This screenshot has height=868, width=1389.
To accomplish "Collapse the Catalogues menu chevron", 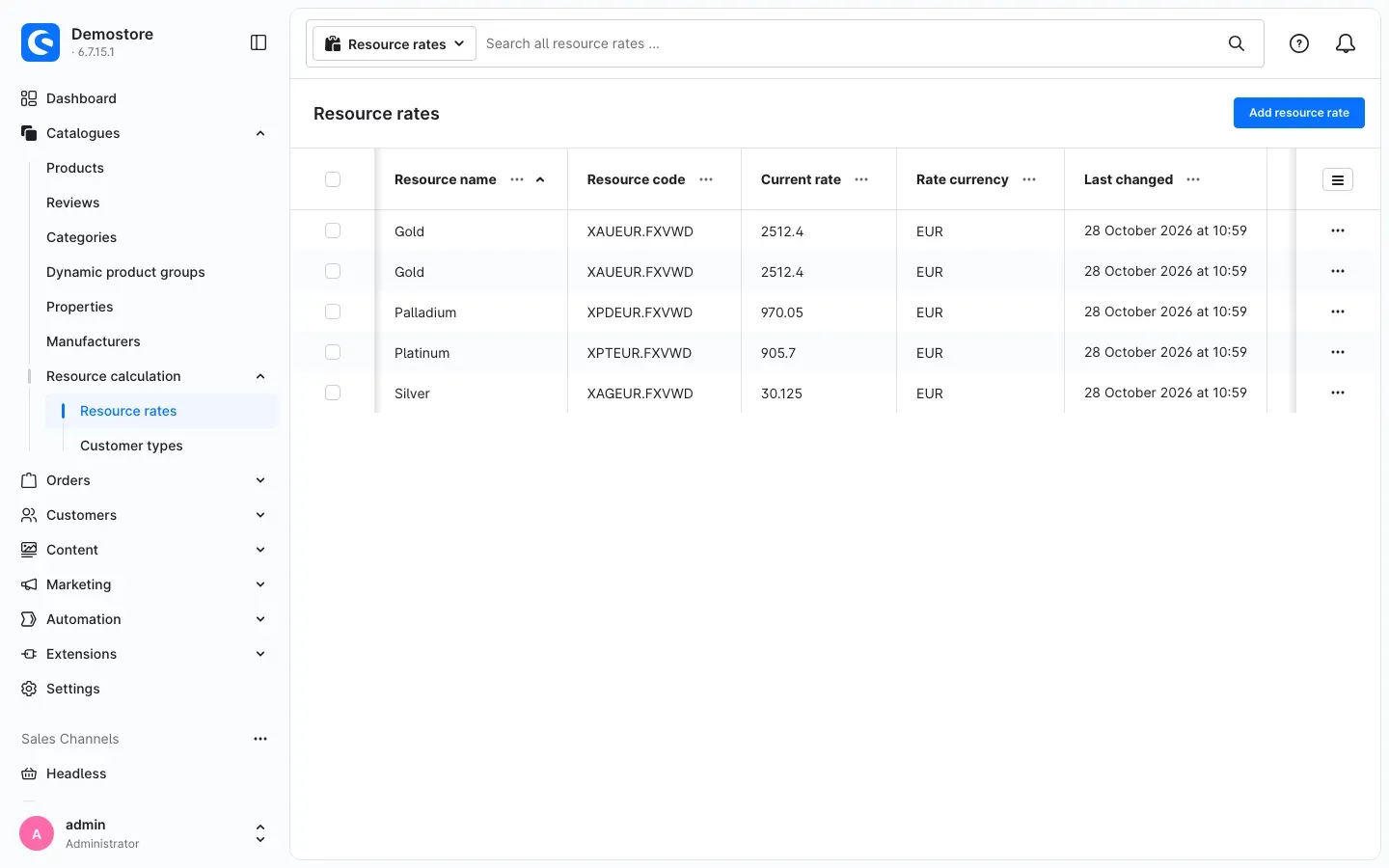I will pos(260,133).
